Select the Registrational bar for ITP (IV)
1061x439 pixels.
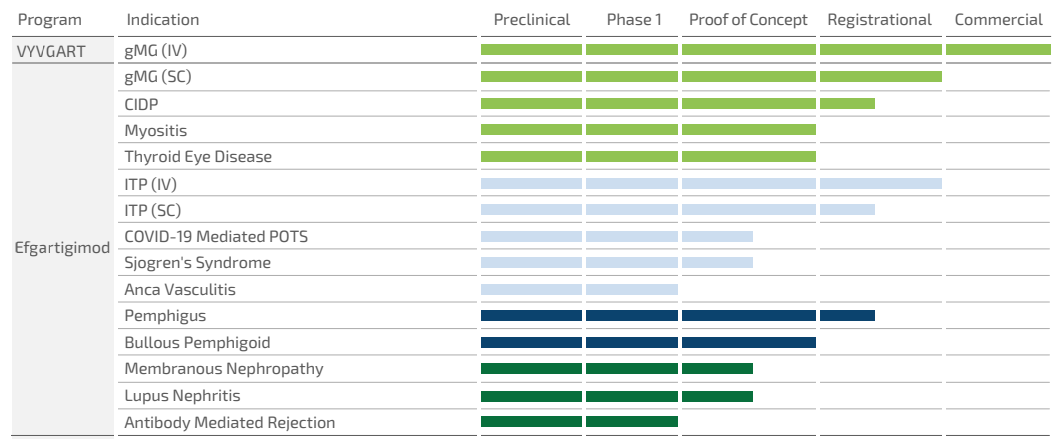(880, 183)
